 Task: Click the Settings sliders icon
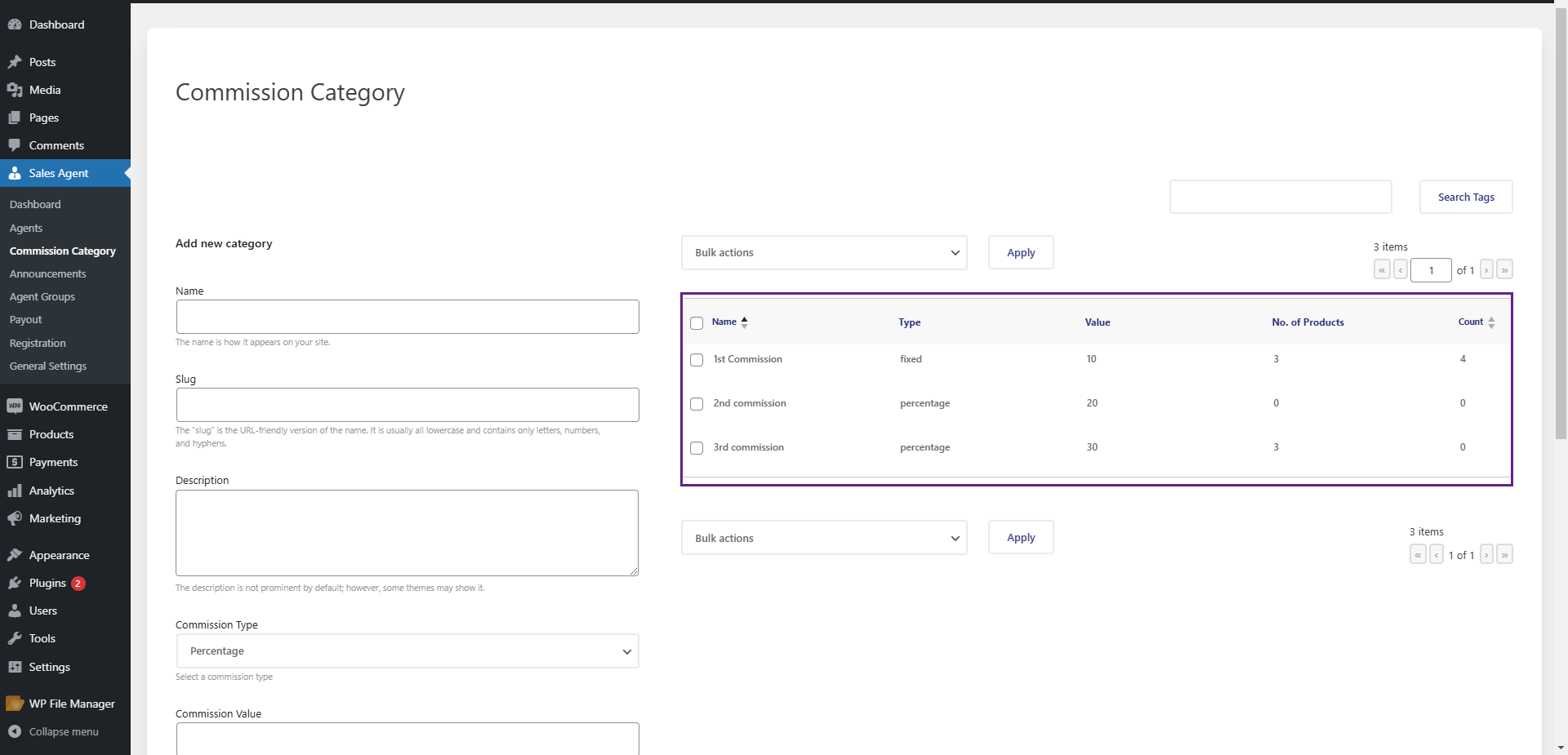pos(15,667)
